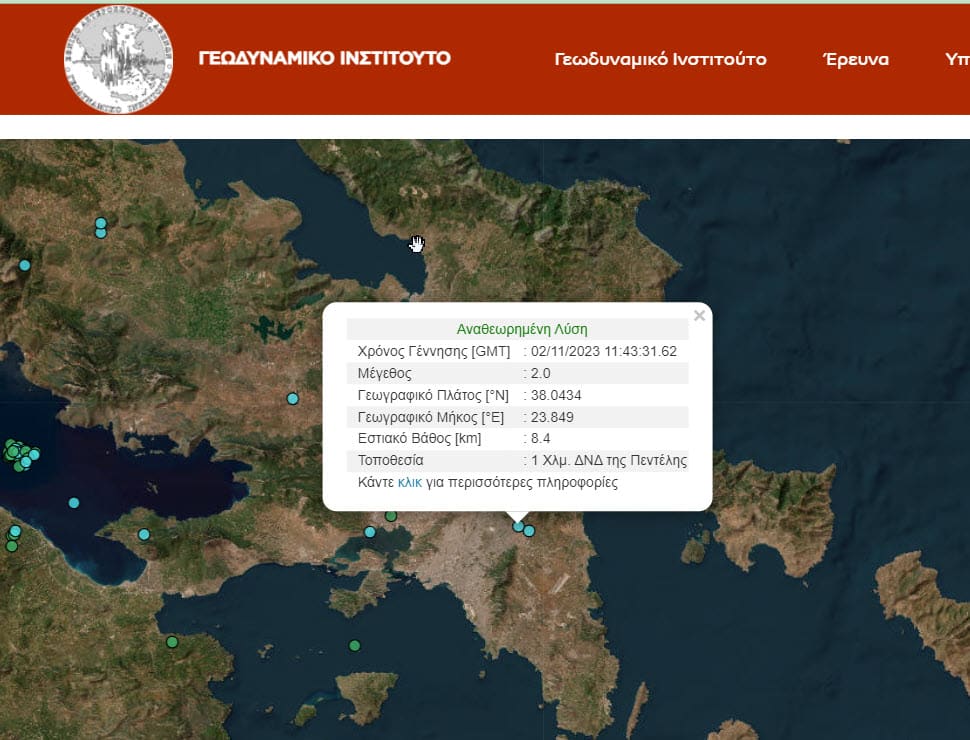Screen dimensions: 970x740
Task: Select the magnitude value 2.0
Action: tap(541, 373)
